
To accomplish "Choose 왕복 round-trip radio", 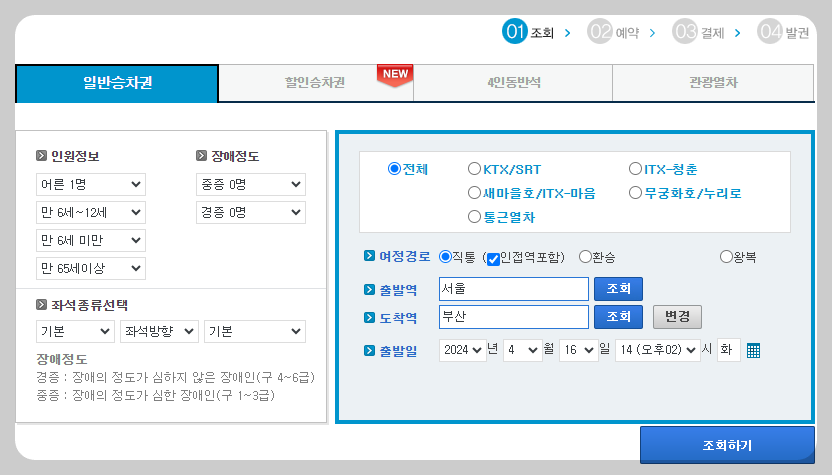I will [x=726, y=257].
